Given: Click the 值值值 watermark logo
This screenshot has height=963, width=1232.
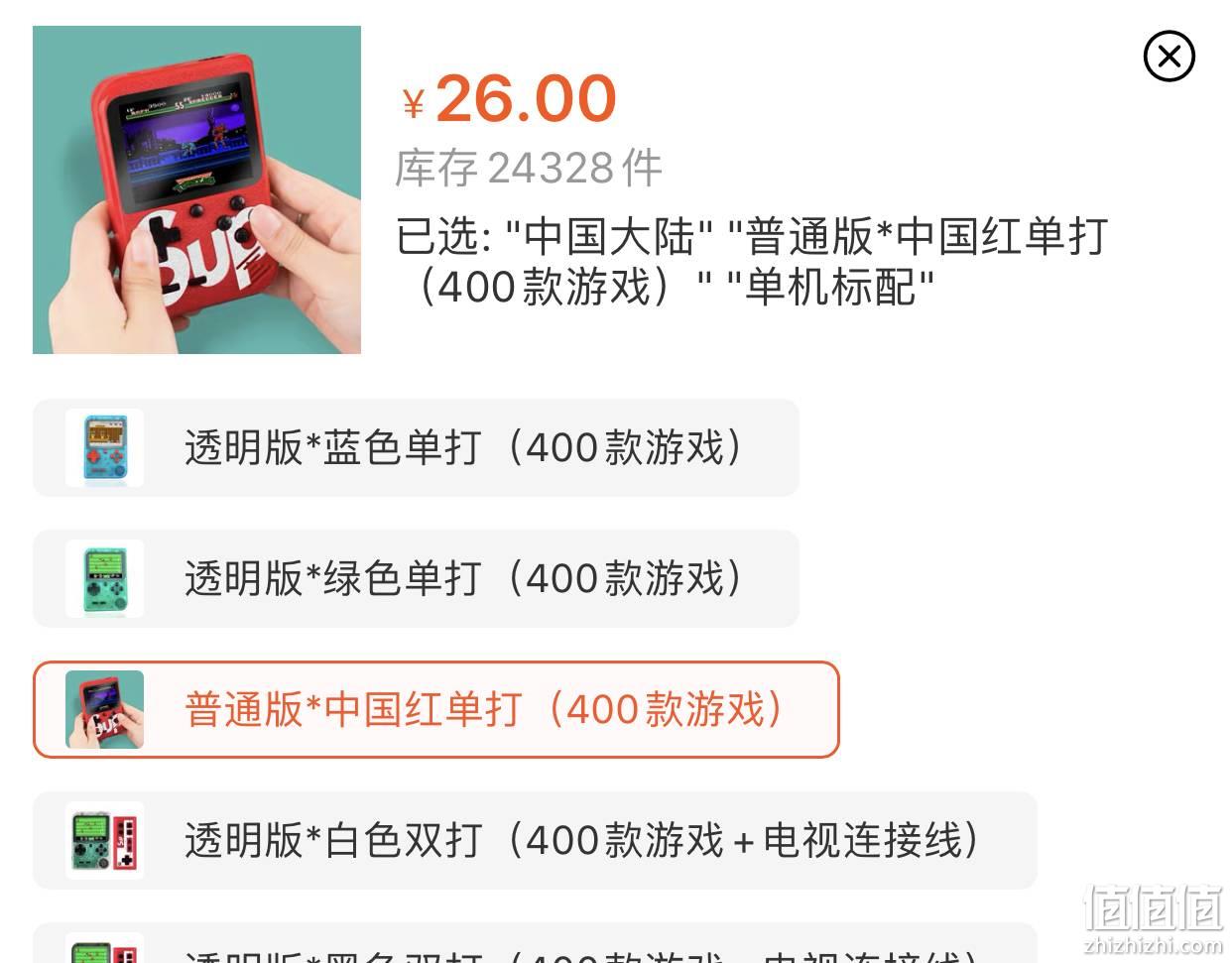Looking at the screenshot, I should [1153, 906].
